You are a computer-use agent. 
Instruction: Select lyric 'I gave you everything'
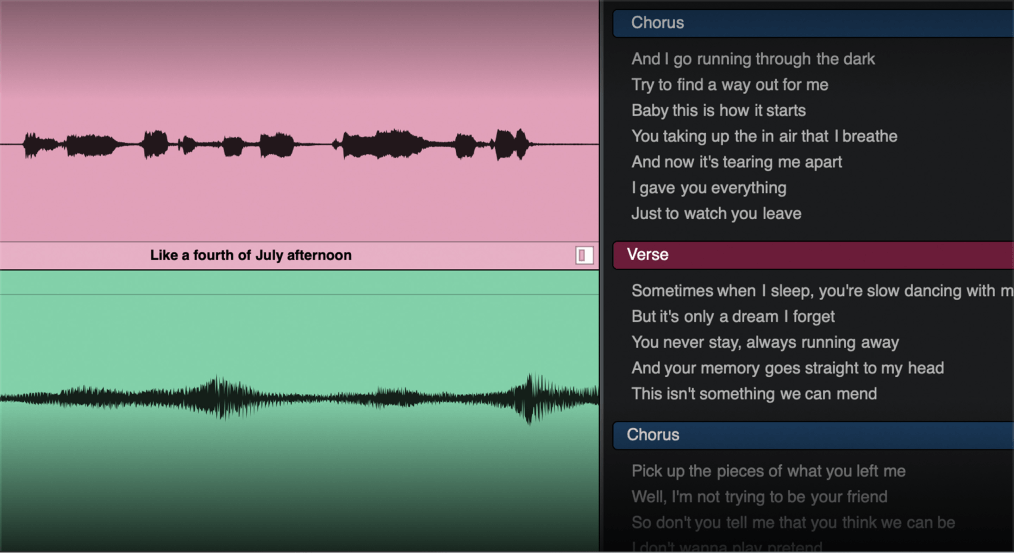[709, 188]
